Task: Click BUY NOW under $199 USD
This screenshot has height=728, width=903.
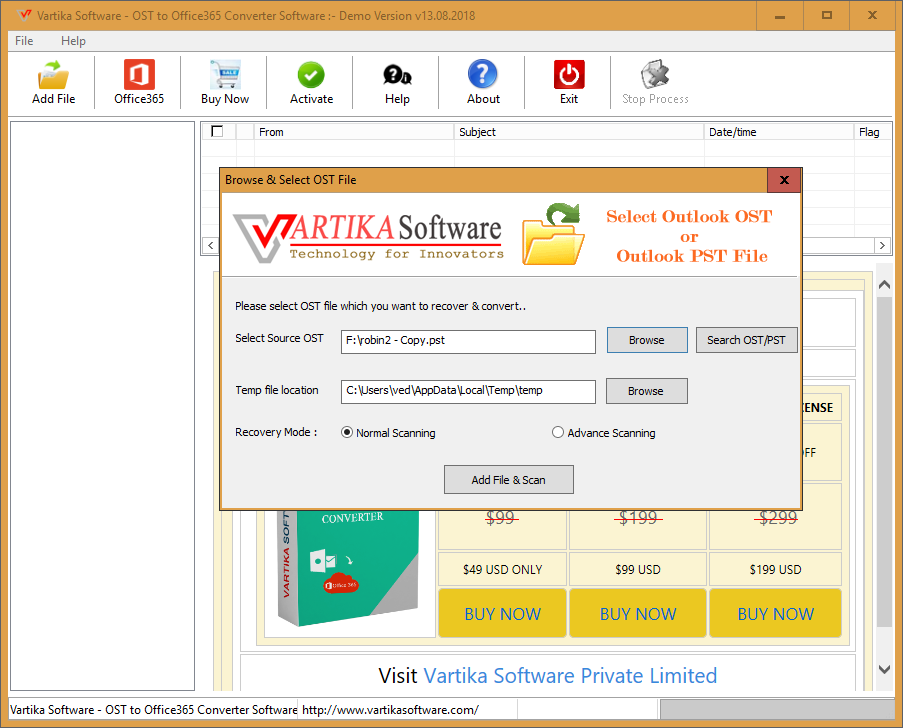Action: [775, 613]
